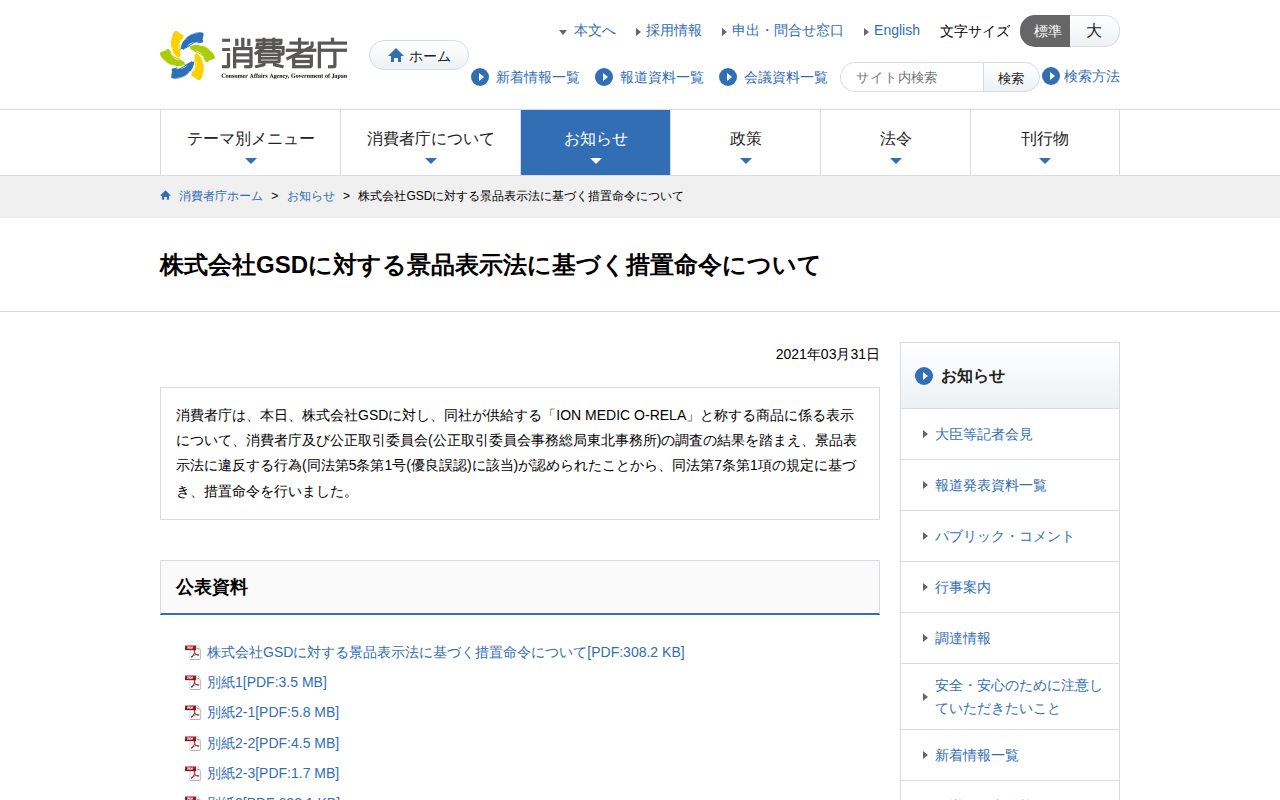Open the お知らせ navigation tab

pos(595,143)
